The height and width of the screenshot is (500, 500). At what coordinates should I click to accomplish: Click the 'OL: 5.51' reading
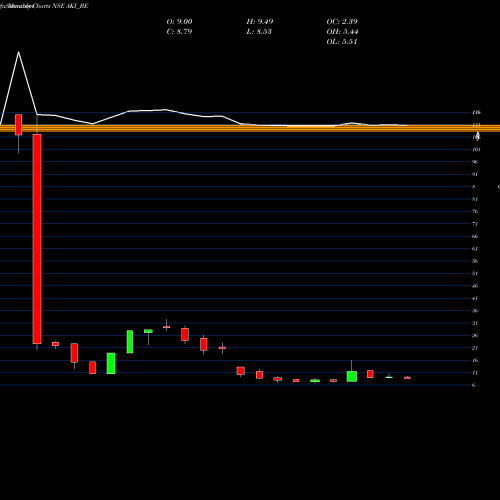(x=342, y=42)
